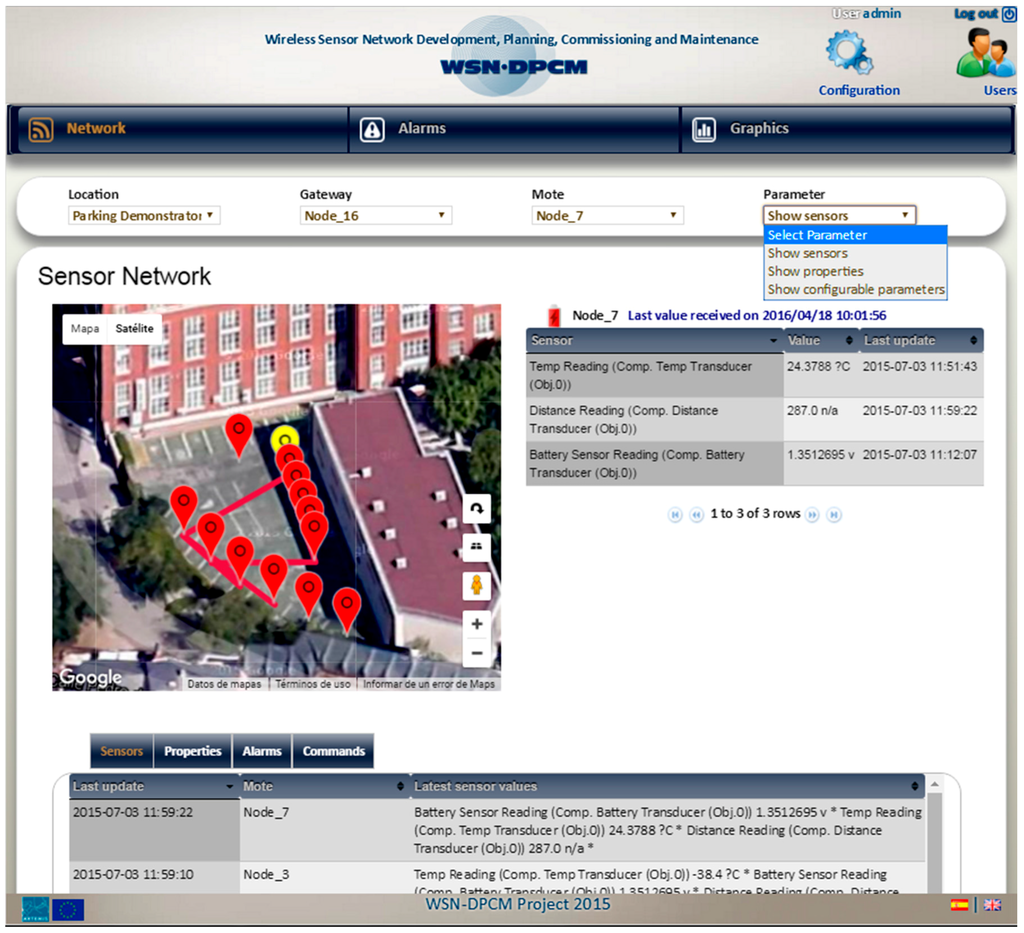
Task: Click the Street View pegman icon
Action: (477, 584)
